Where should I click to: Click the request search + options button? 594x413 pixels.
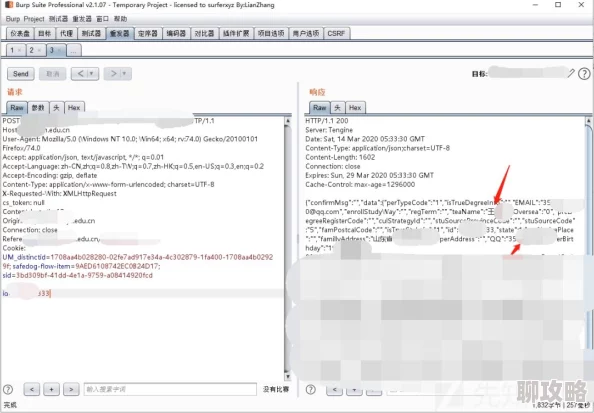coord(52,389)
